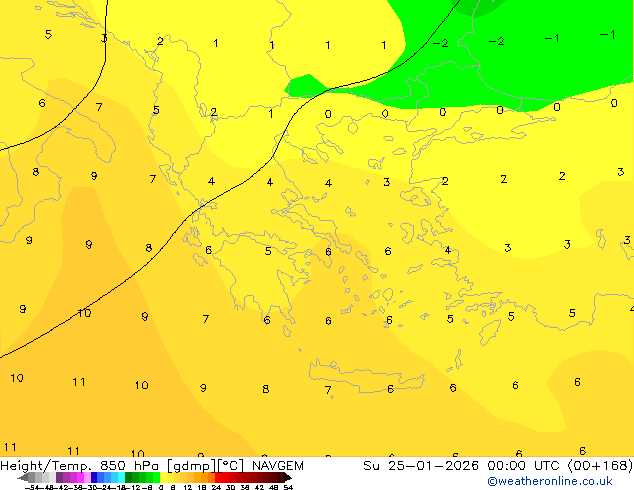Click the temperature color scale bar
The width and height of the screenshot is (634, 490).
[154, 477]
